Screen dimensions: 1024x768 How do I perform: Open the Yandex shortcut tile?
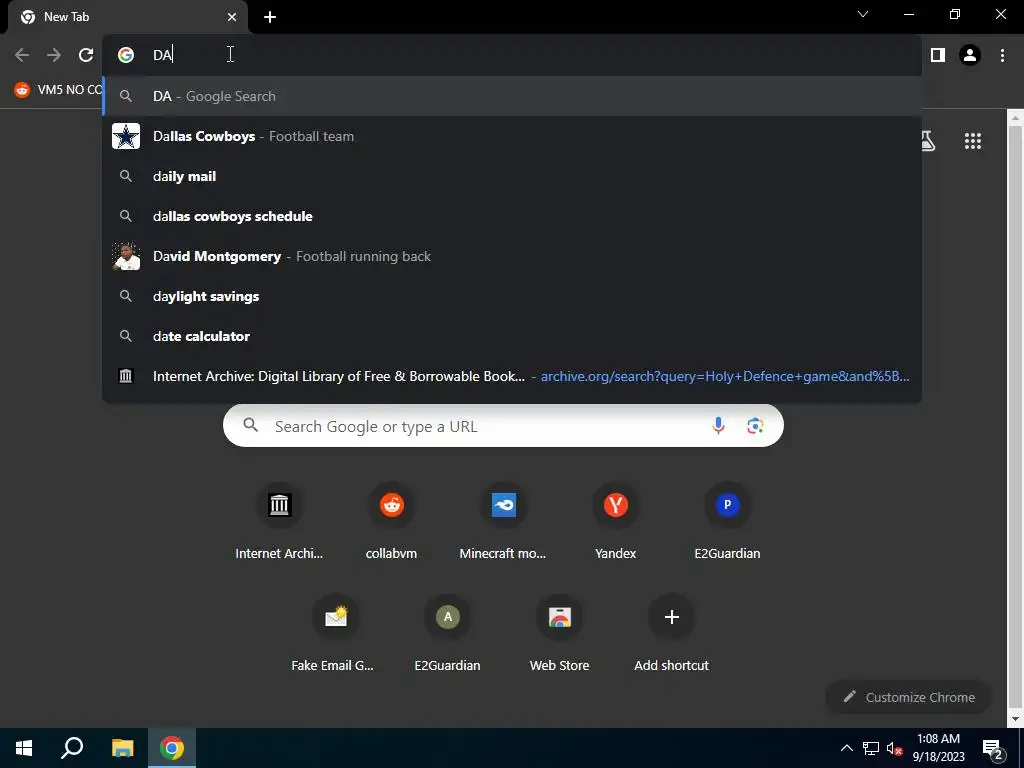click(615, 523)
